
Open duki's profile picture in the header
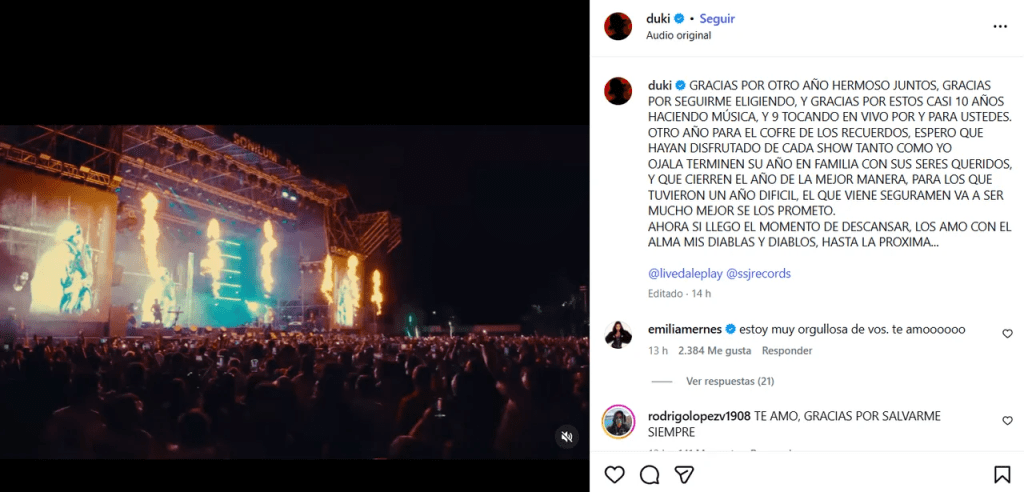coord(618,26)
